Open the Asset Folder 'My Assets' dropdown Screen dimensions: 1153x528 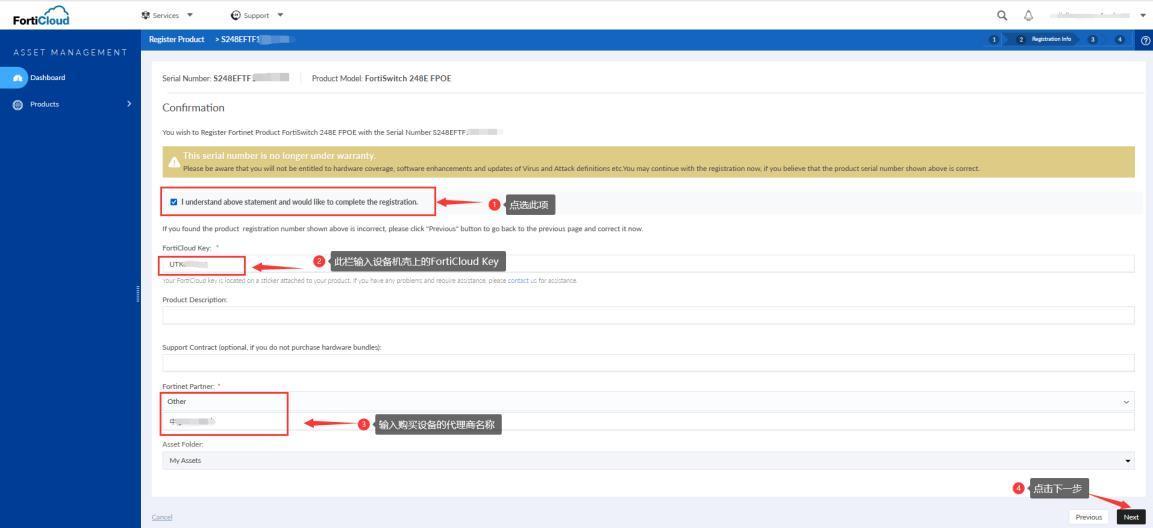coord(647,460)
